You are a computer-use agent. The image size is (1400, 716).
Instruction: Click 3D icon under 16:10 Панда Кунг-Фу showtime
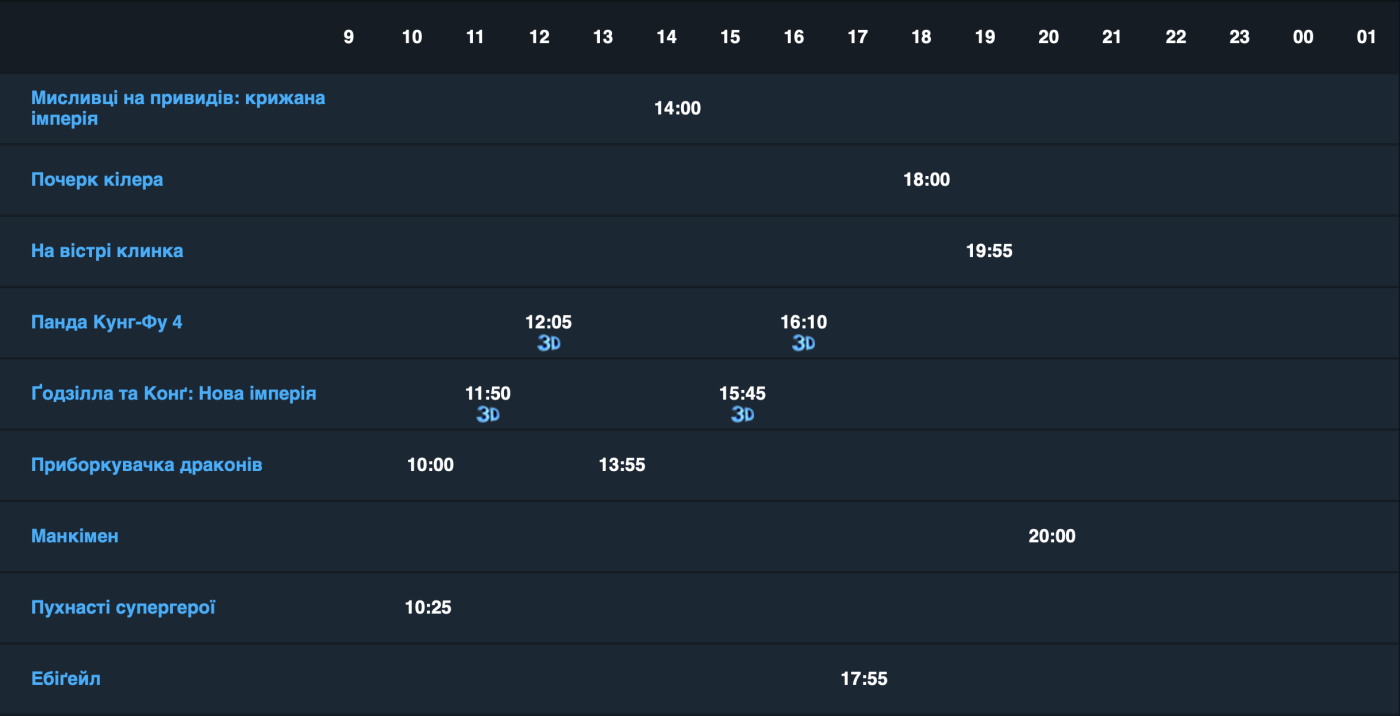[804, 343]
